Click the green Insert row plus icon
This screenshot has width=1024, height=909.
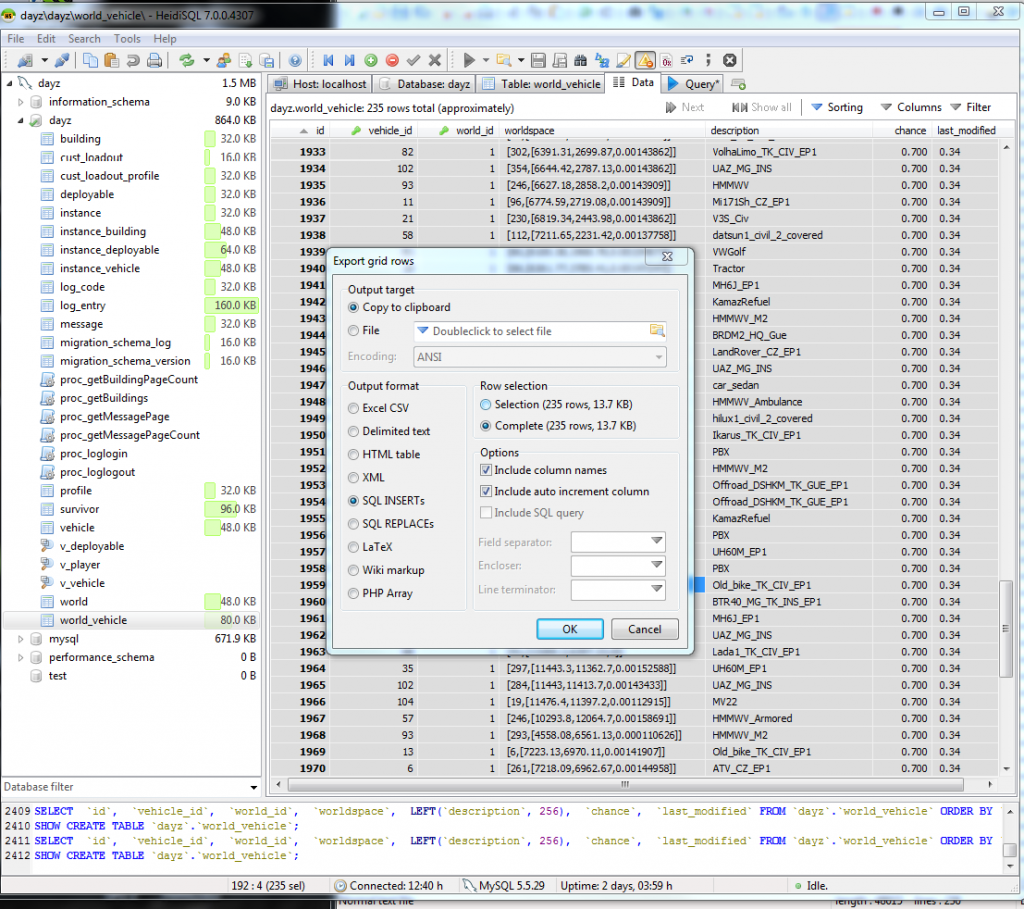tap(371, 61)
